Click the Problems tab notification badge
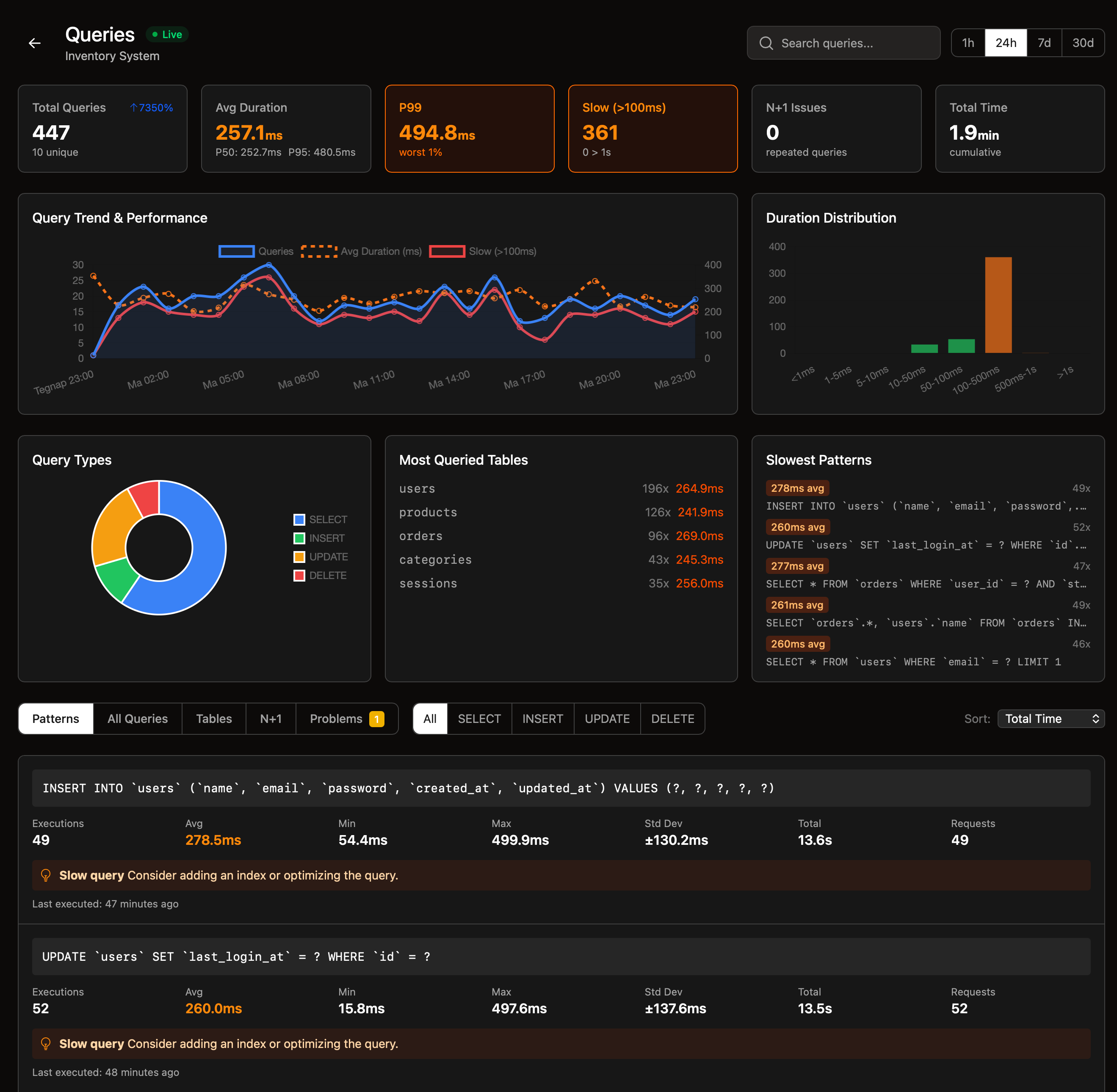This screenshot has width=1117, height=1092. [377, 718]
